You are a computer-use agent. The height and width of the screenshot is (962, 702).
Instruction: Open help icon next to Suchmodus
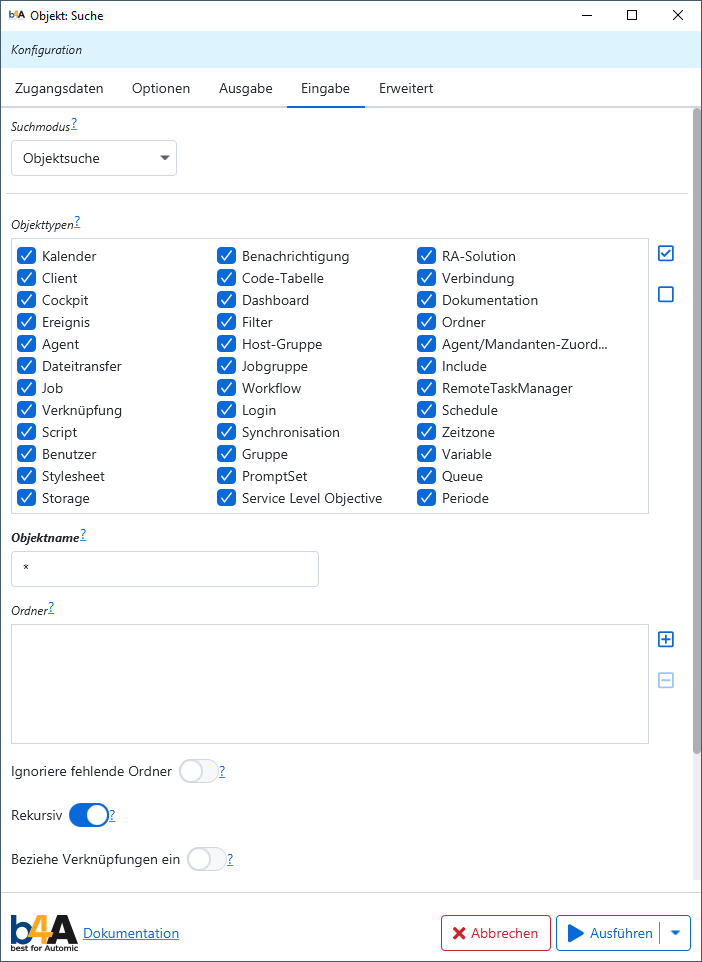[74, 125]
